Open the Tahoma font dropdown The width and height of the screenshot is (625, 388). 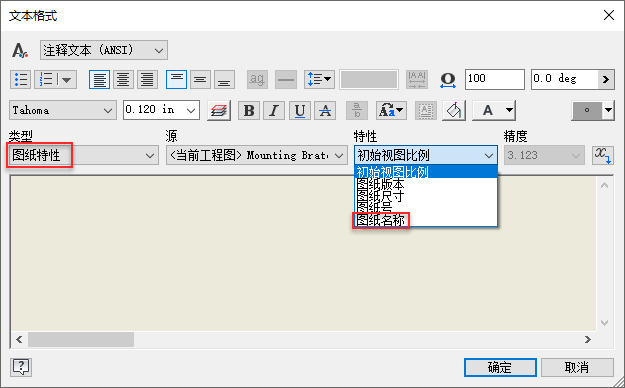[x=63, y=110]
